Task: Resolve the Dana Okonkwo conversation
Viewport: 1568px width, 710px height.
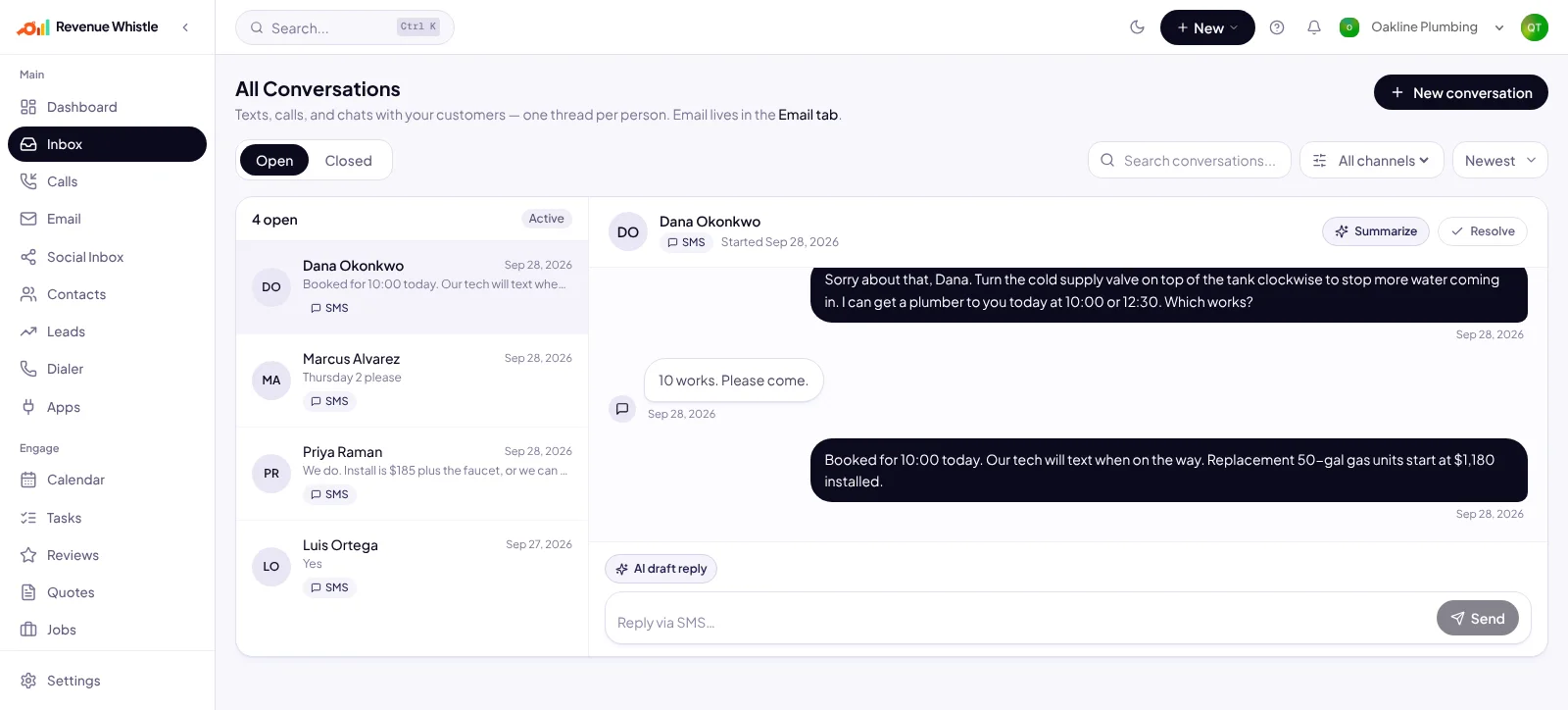Action: pos(1483,231)
